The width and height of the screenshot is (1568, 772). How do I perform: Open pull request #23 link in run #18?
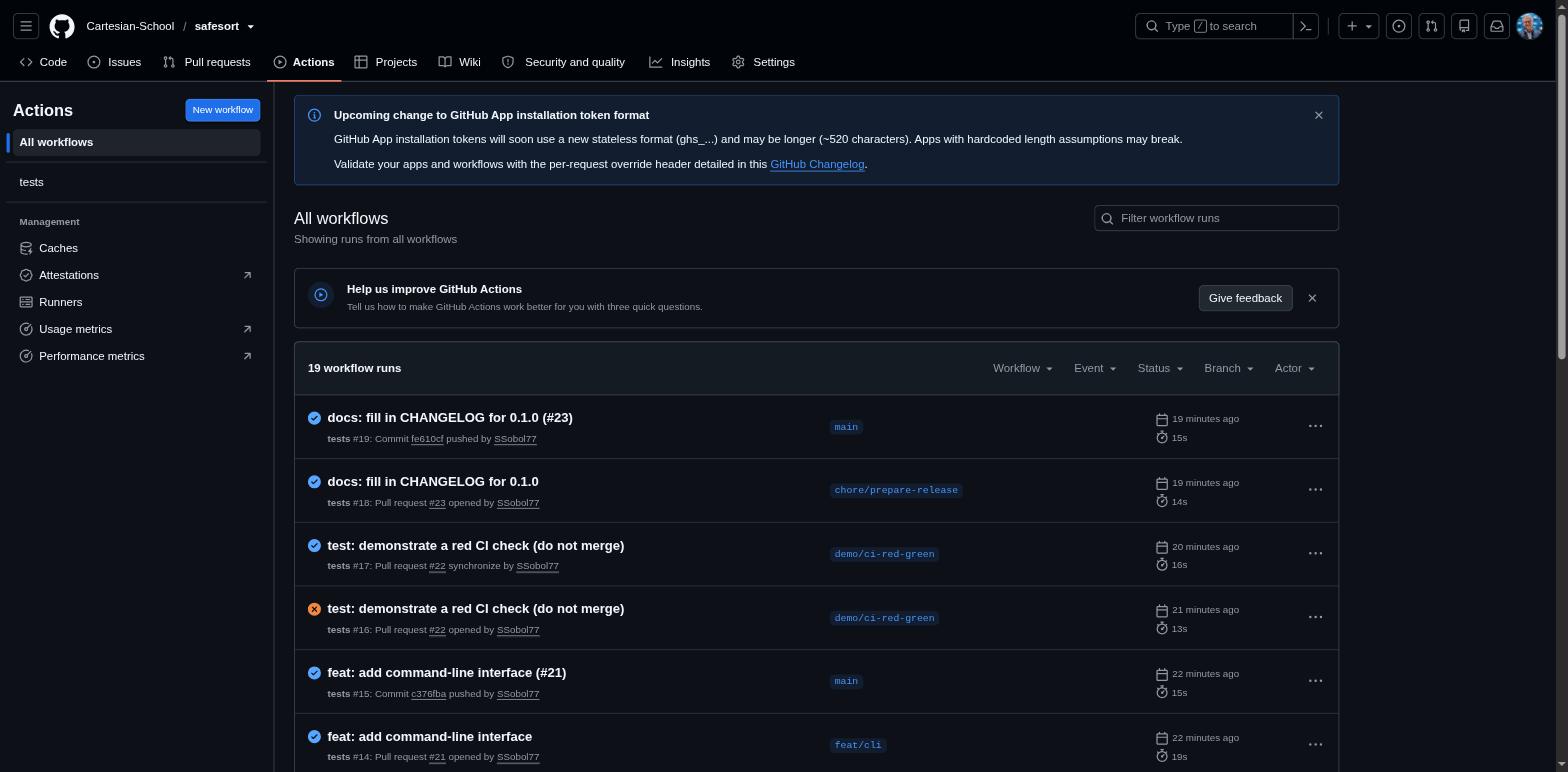tap(437, 503)
